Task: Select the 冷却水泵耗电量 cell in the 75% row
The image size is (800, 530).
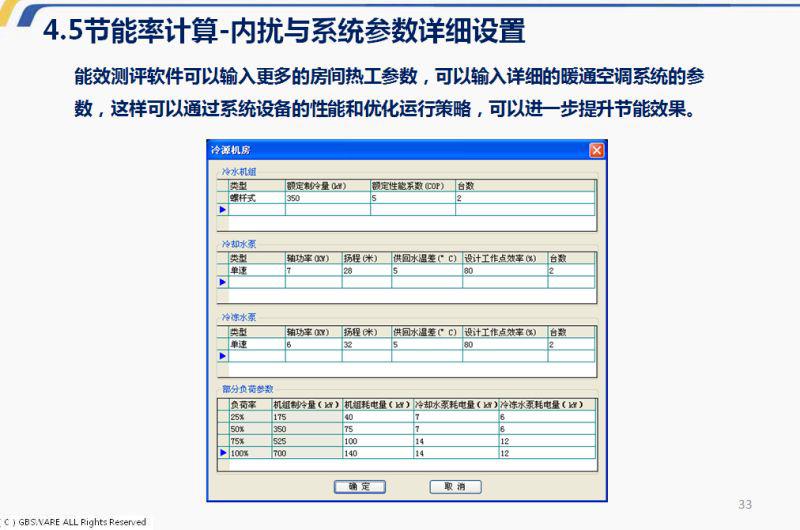Action: (x=456, y=441)
